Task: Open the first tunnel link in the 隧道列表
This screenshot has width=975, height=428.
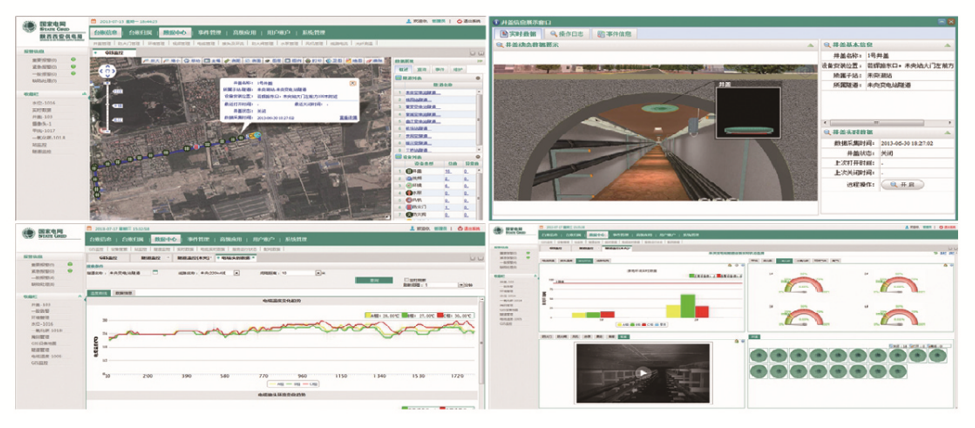Action: pos(422,92)
